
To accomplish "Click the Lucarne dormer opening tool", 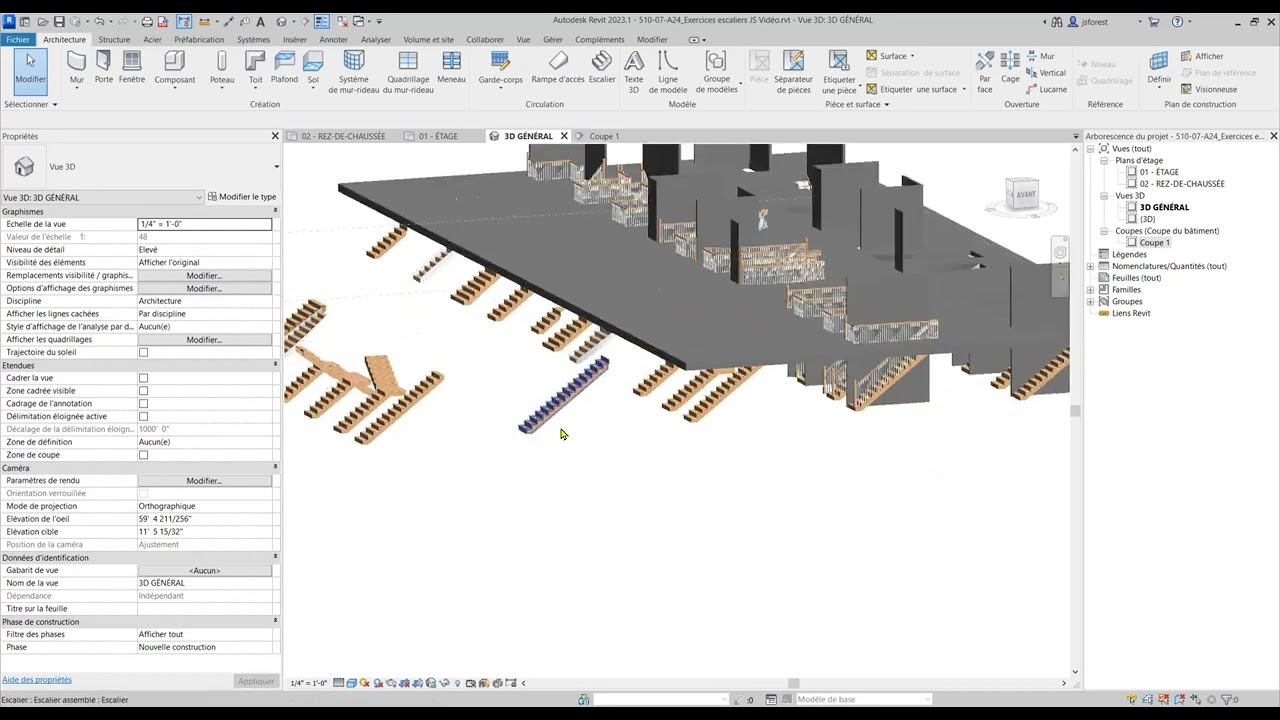I will click(x=1045, y=89).
